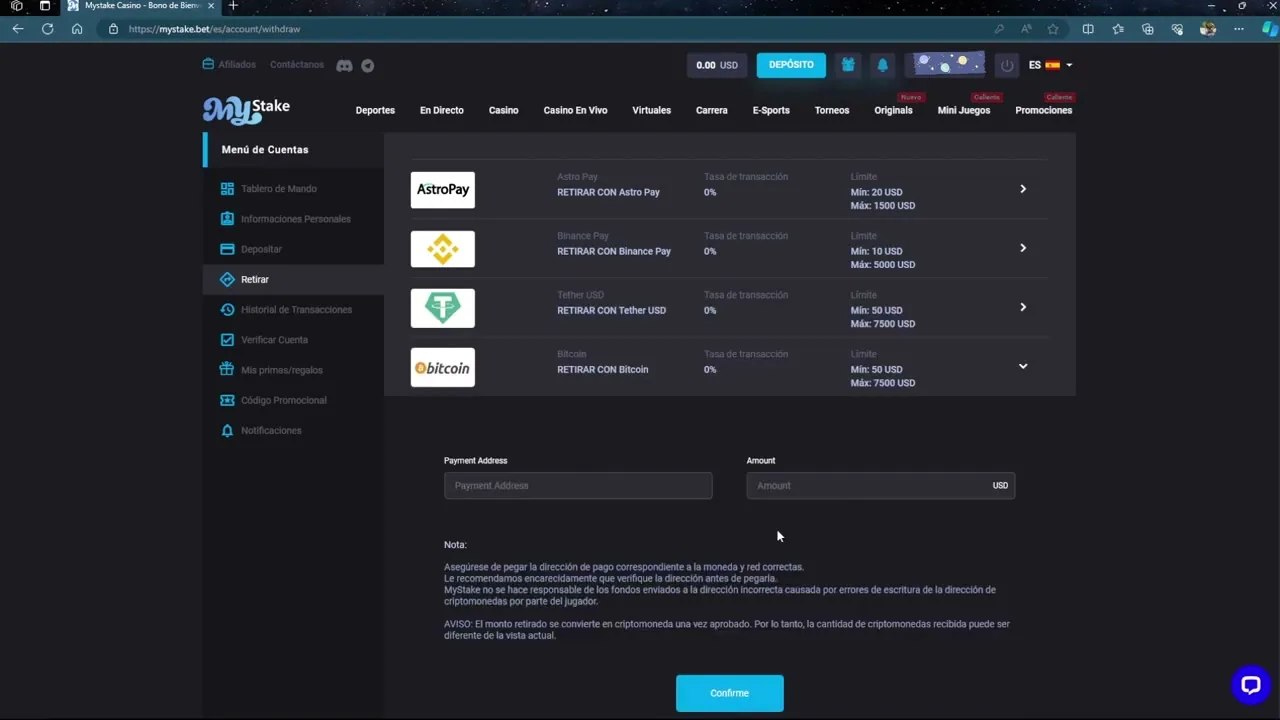
Task: Reload the page with refresh icon
Action: [47, 29]
